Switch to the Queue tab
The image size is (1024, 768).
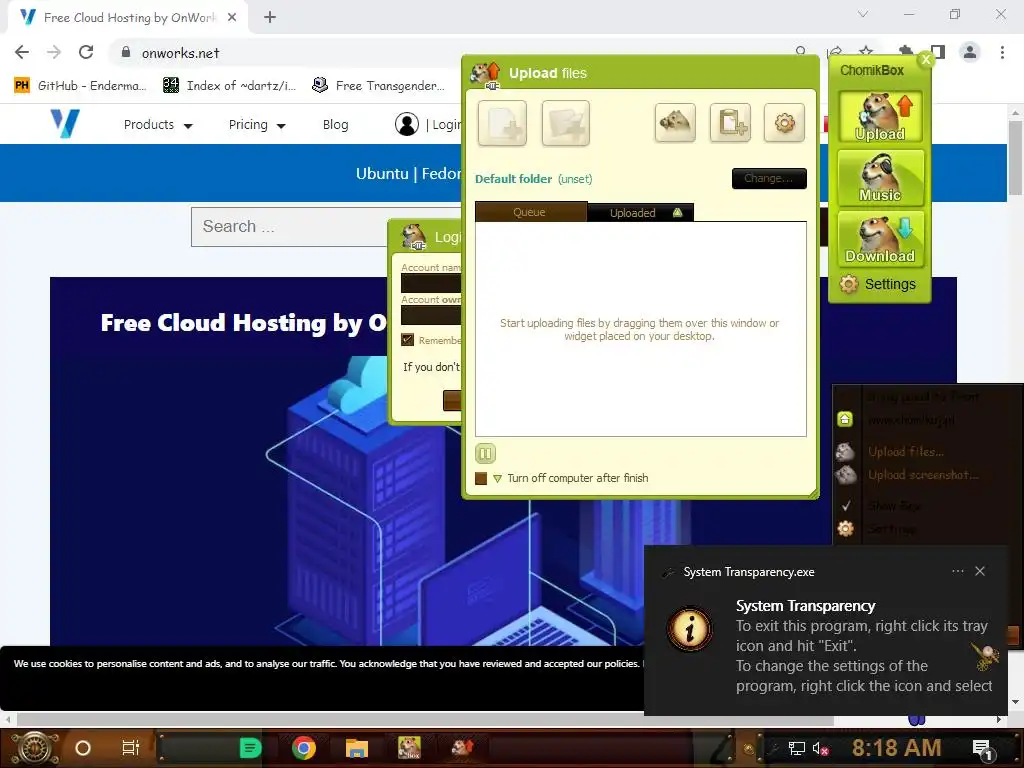[x=530, y=212]
